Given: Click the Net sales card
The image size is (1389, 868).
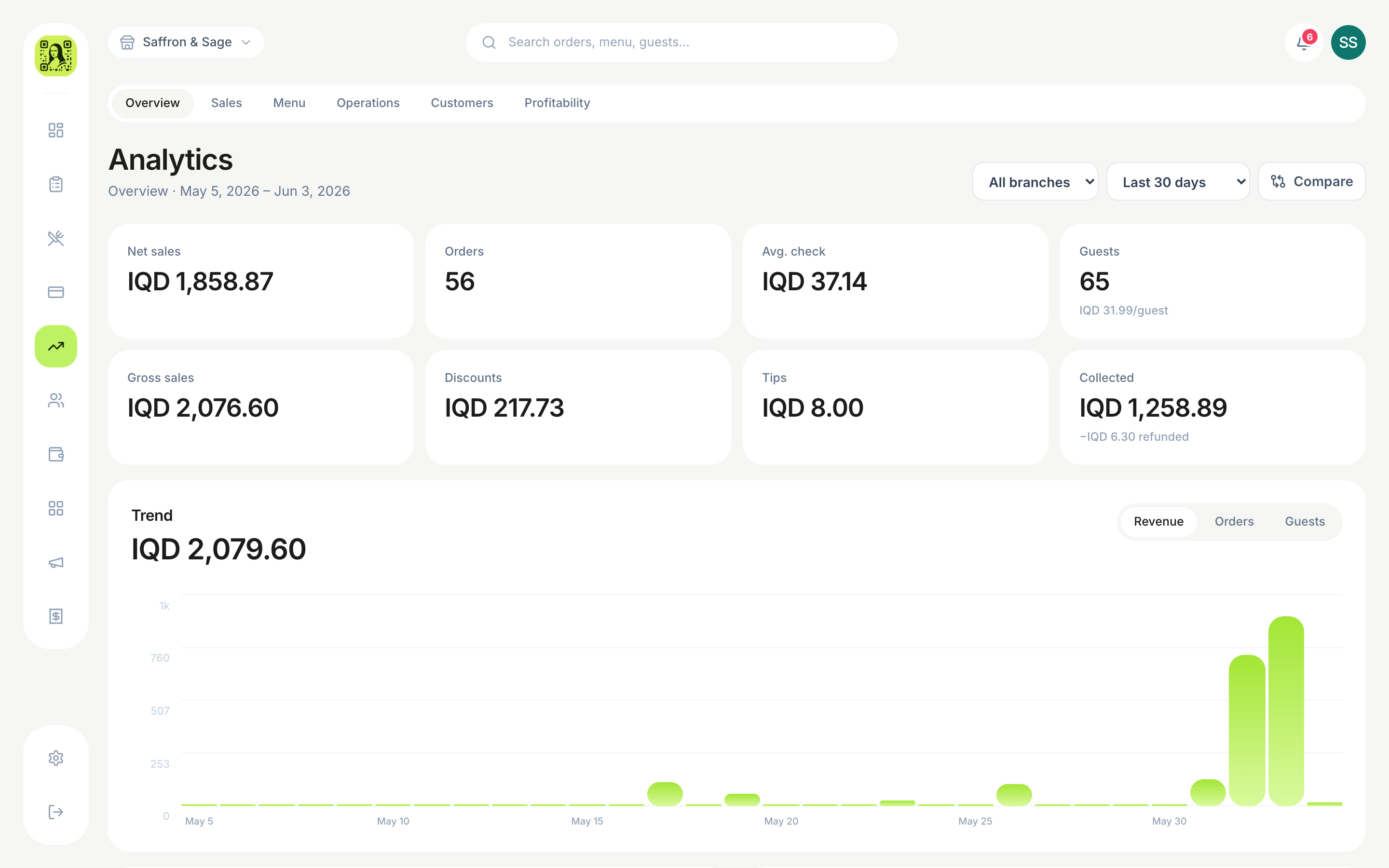Looking at the screenshot, I should pyautogui.click(x=260, y=281).
